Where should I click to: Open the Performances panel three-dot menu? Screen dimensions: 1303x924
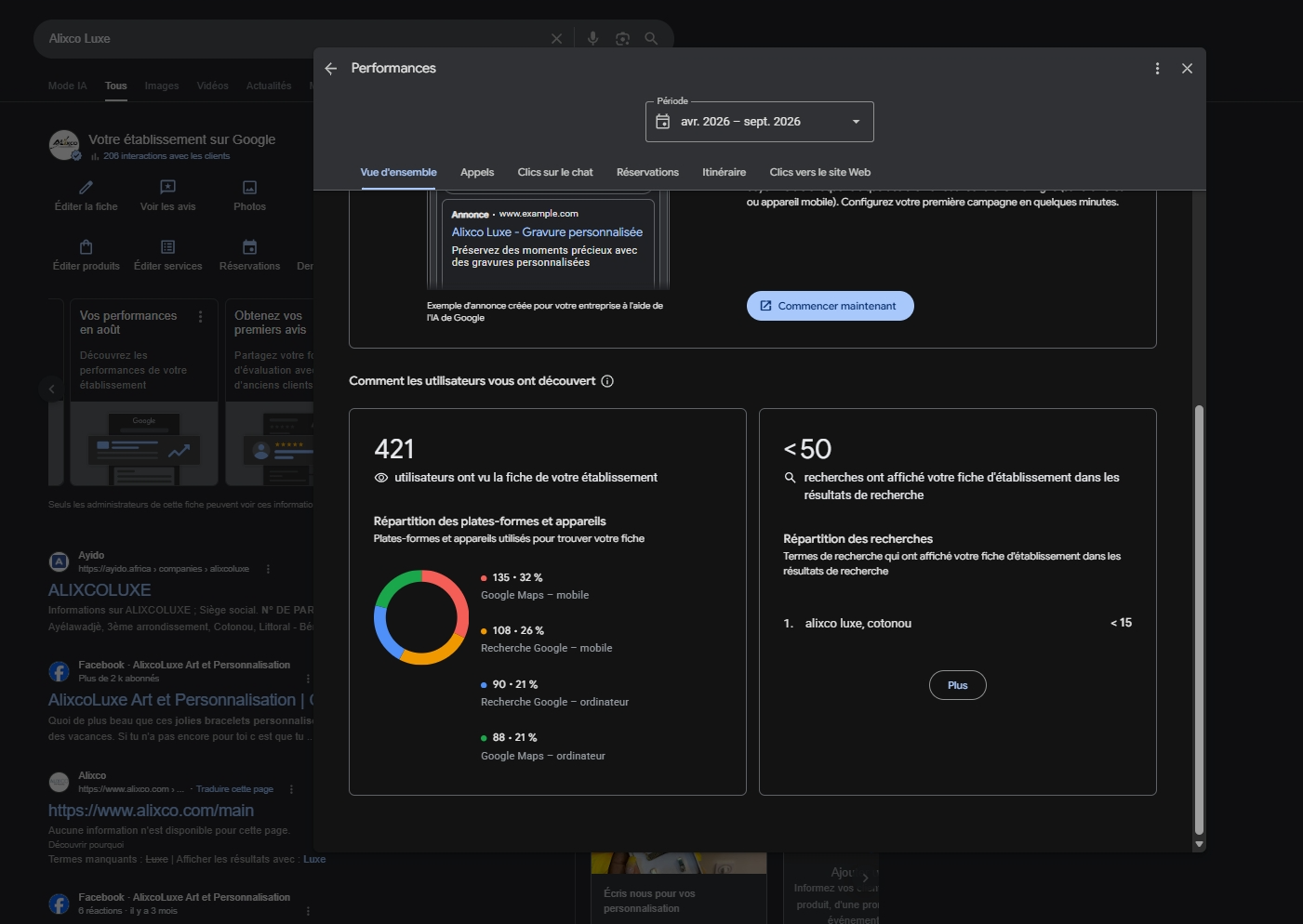(x=1157, y=69)
